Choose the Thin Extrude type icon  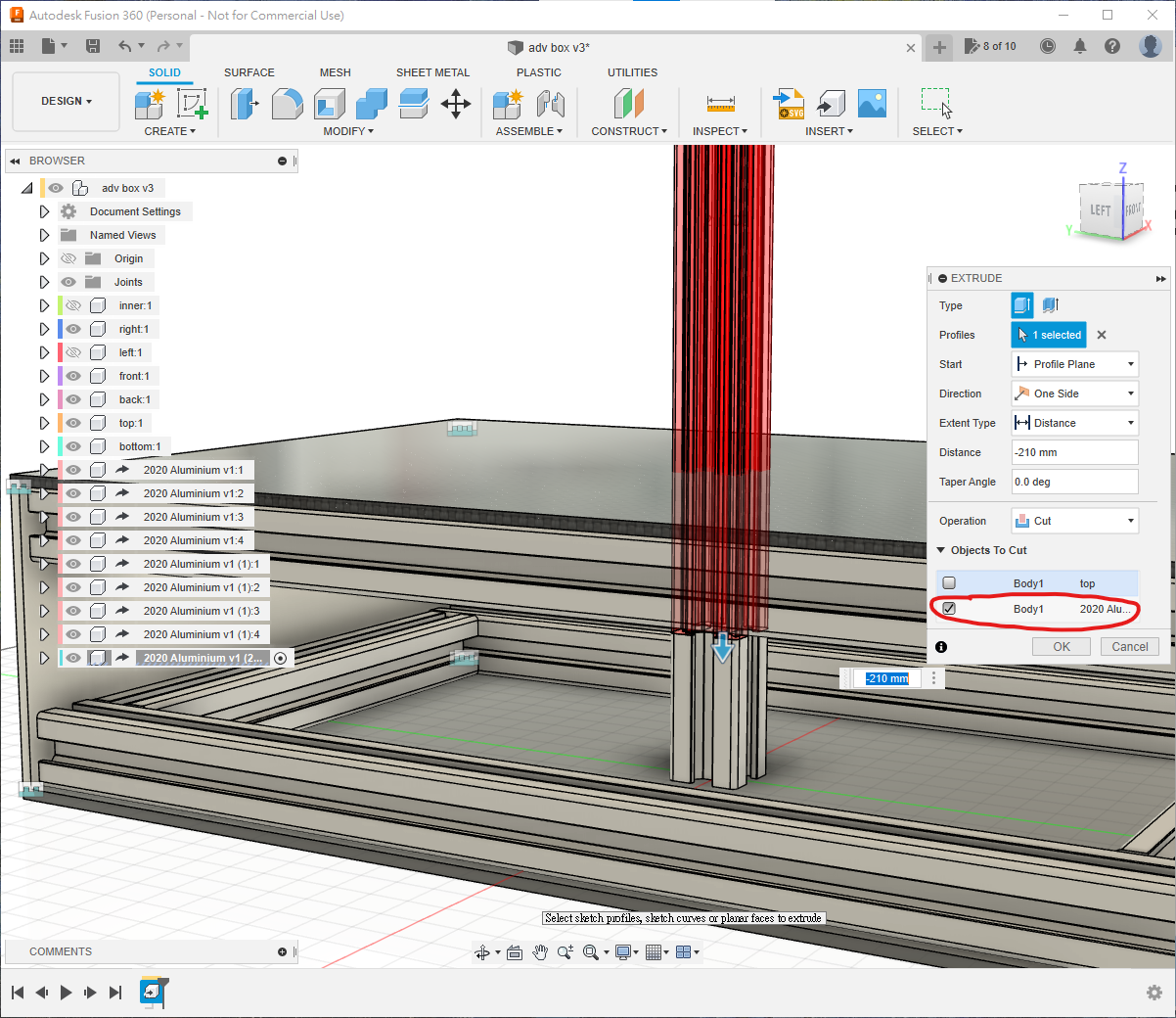point(1051,305)
